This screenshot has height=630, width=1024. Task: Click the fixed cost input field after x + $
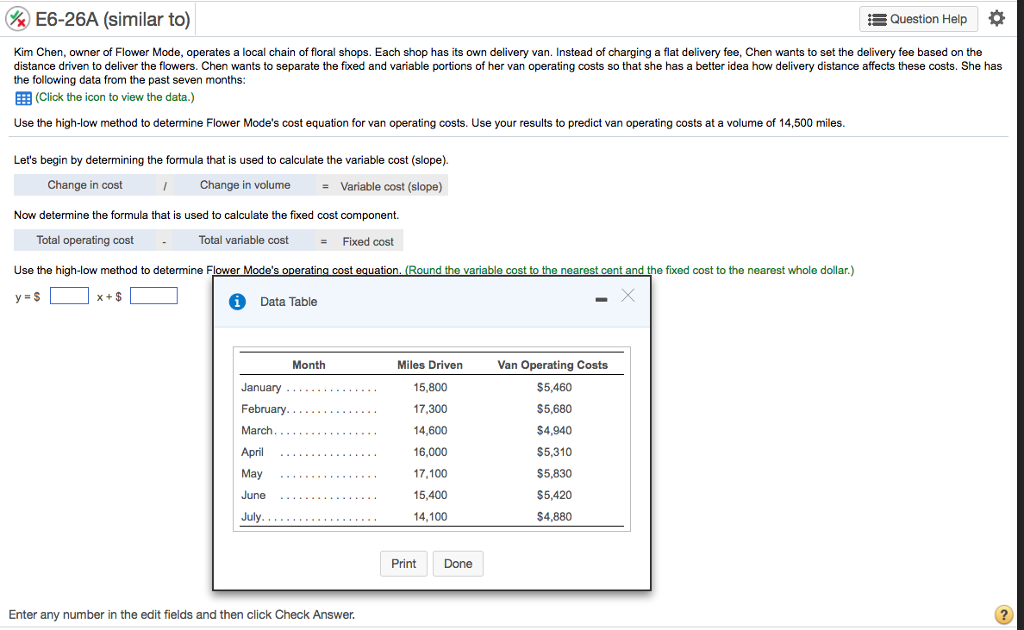153,296
